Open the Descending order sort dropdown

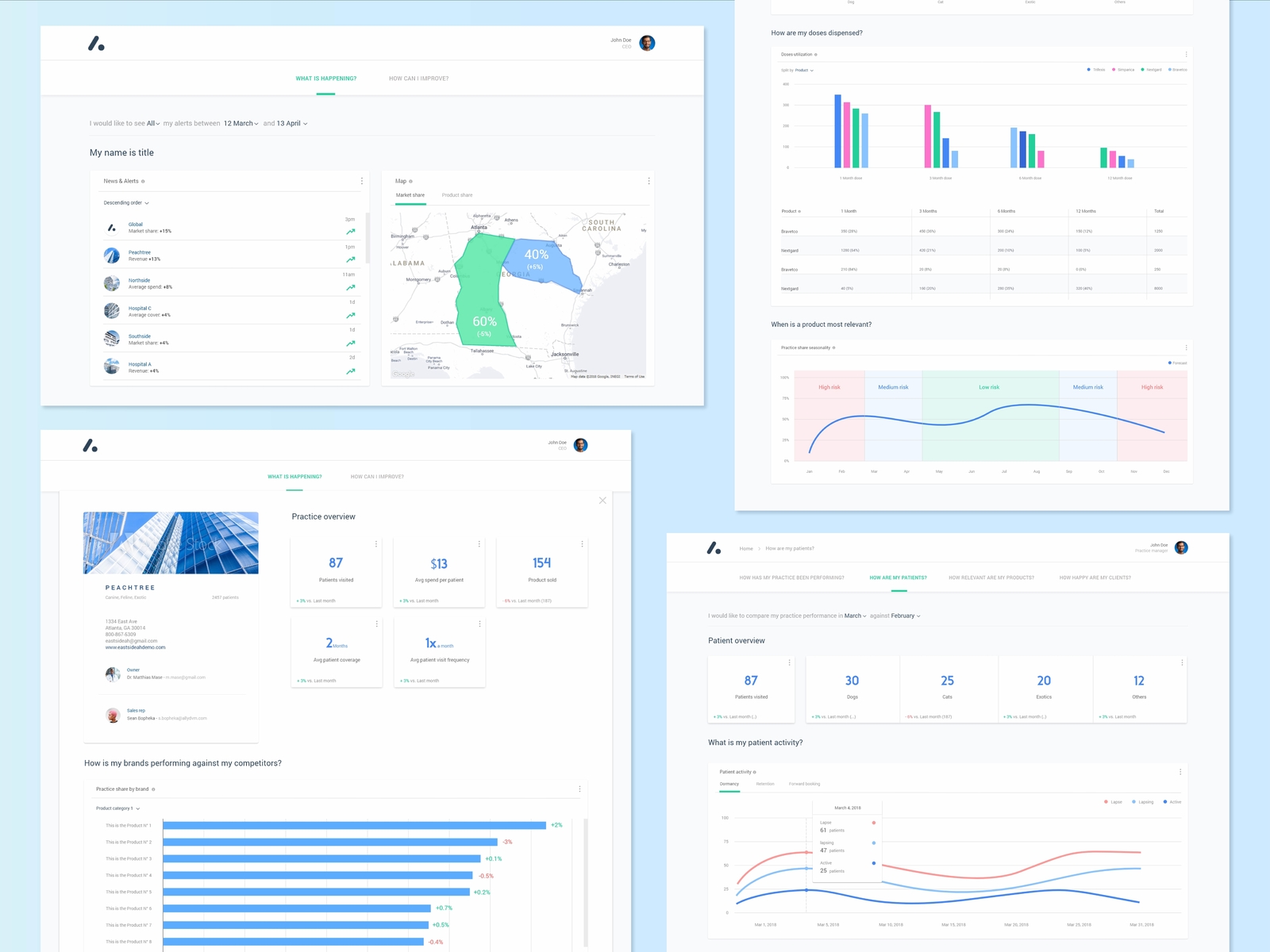coord(126,203)
